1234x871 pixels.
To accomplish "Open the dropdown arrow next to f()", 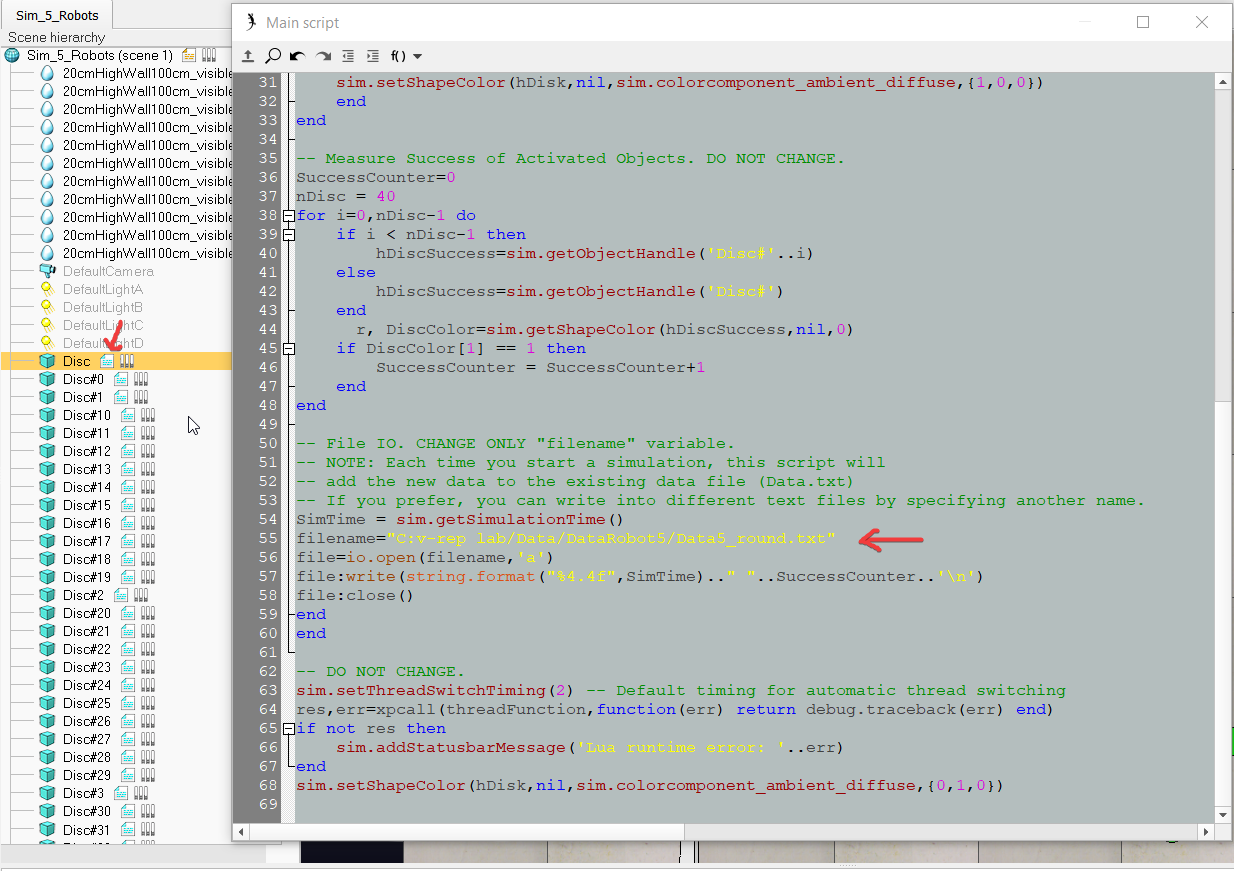I will [x=417, y=56].
